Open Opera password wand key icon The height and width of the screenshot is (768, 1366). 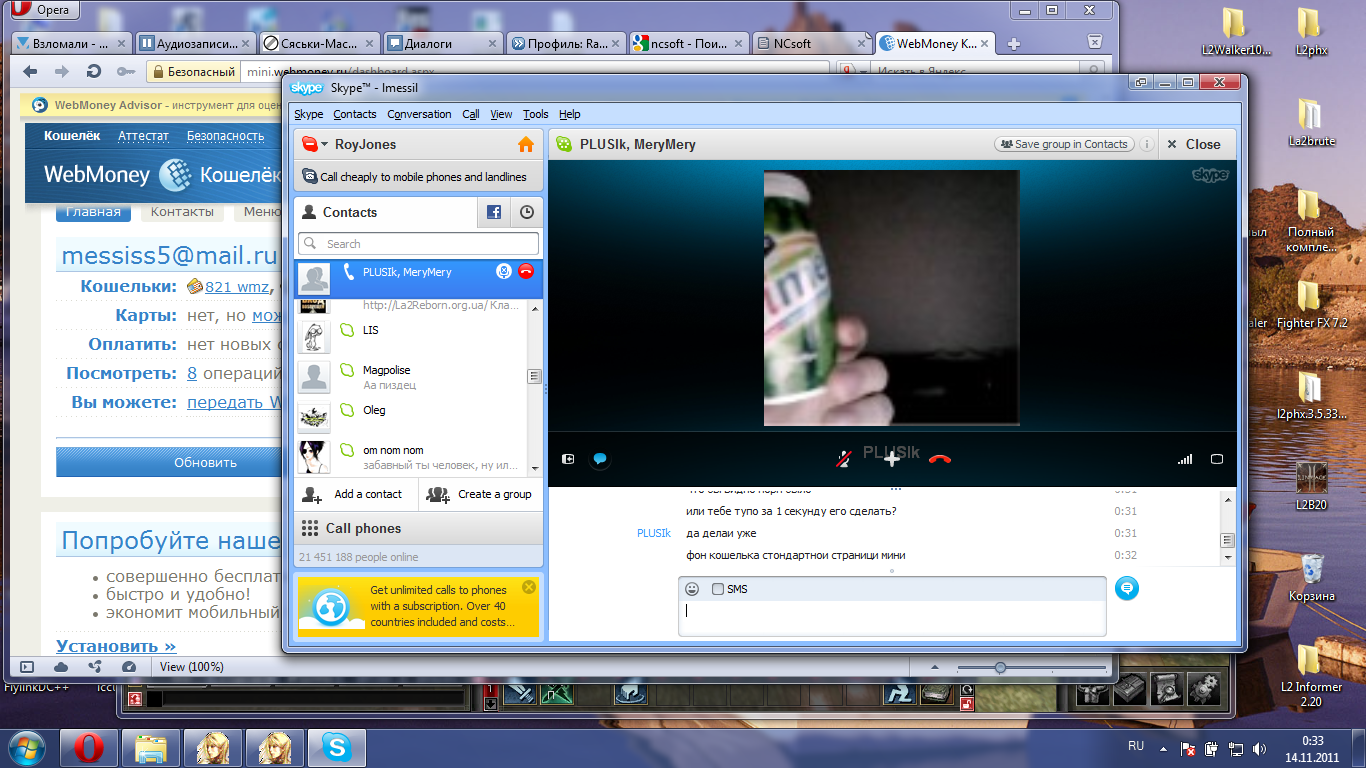pos(126,71)
